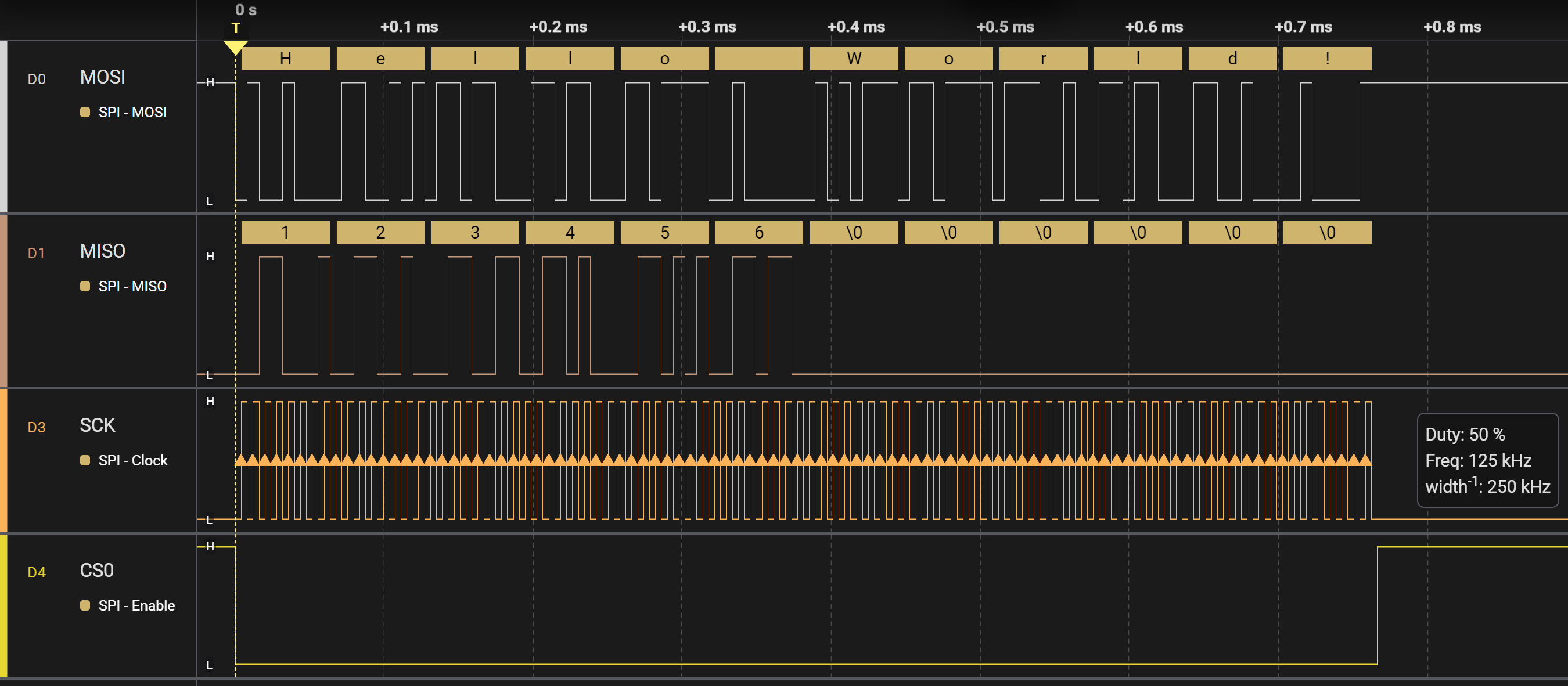Select the SPI - Enable analyzer dot

click(85, 605)
